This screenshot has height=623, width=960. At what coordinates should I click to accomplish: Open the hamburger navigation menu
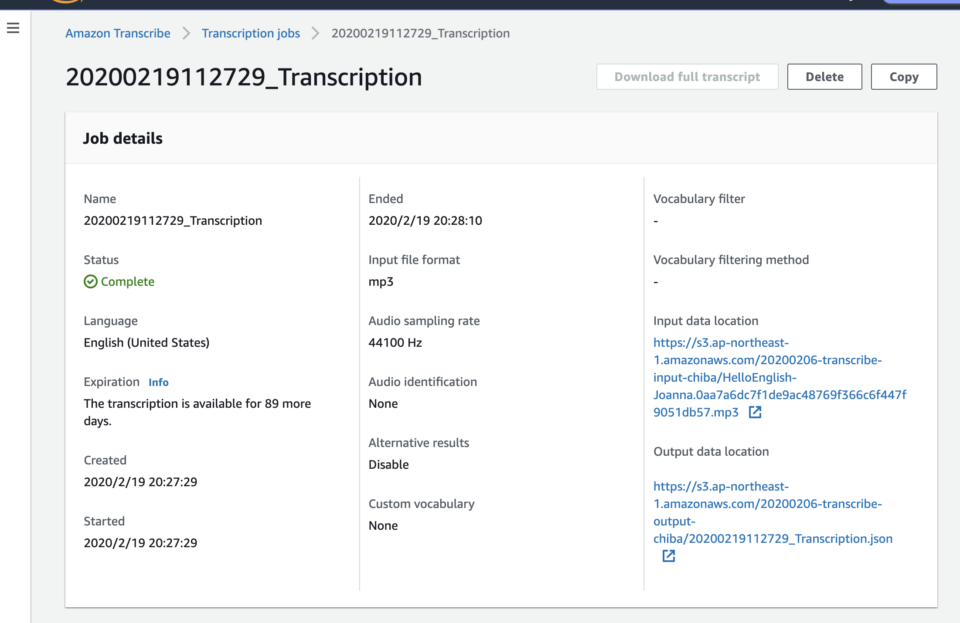point(13,28)
